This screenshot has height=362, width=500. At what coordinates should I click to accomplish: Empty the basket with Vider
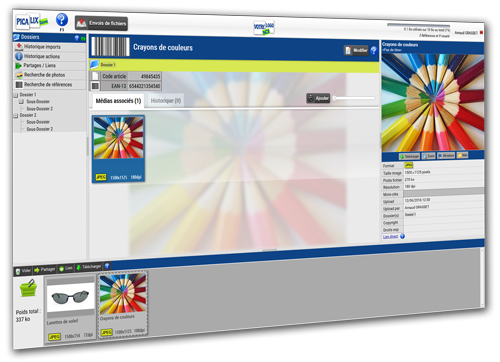click(x=23, y=271)
